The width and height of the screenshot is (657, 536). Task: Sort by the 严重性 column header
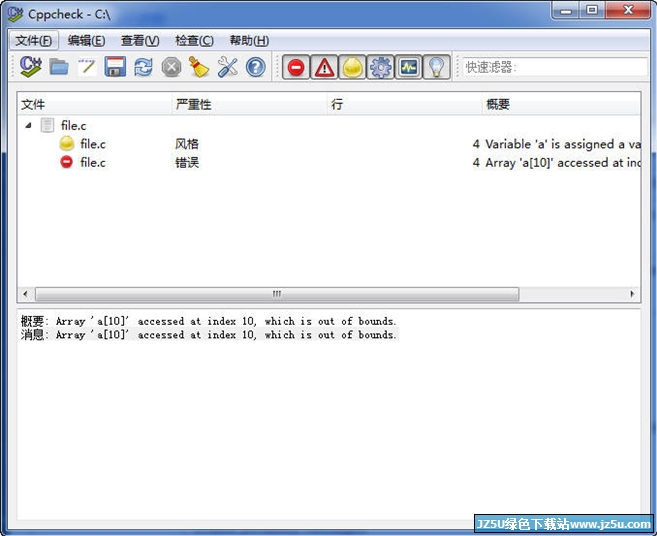[250, 104]
